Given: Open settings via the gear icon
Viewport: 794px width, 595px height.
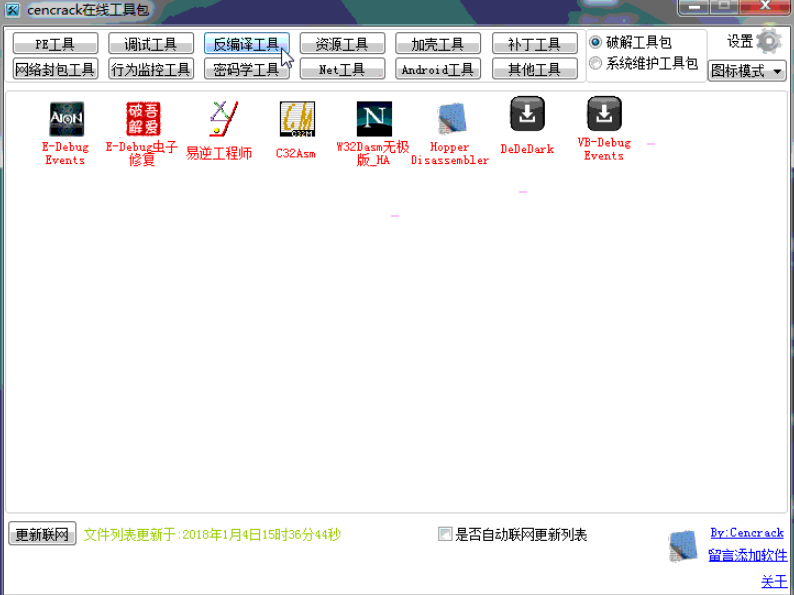Looking at the screenshot, I should (769, 42).
